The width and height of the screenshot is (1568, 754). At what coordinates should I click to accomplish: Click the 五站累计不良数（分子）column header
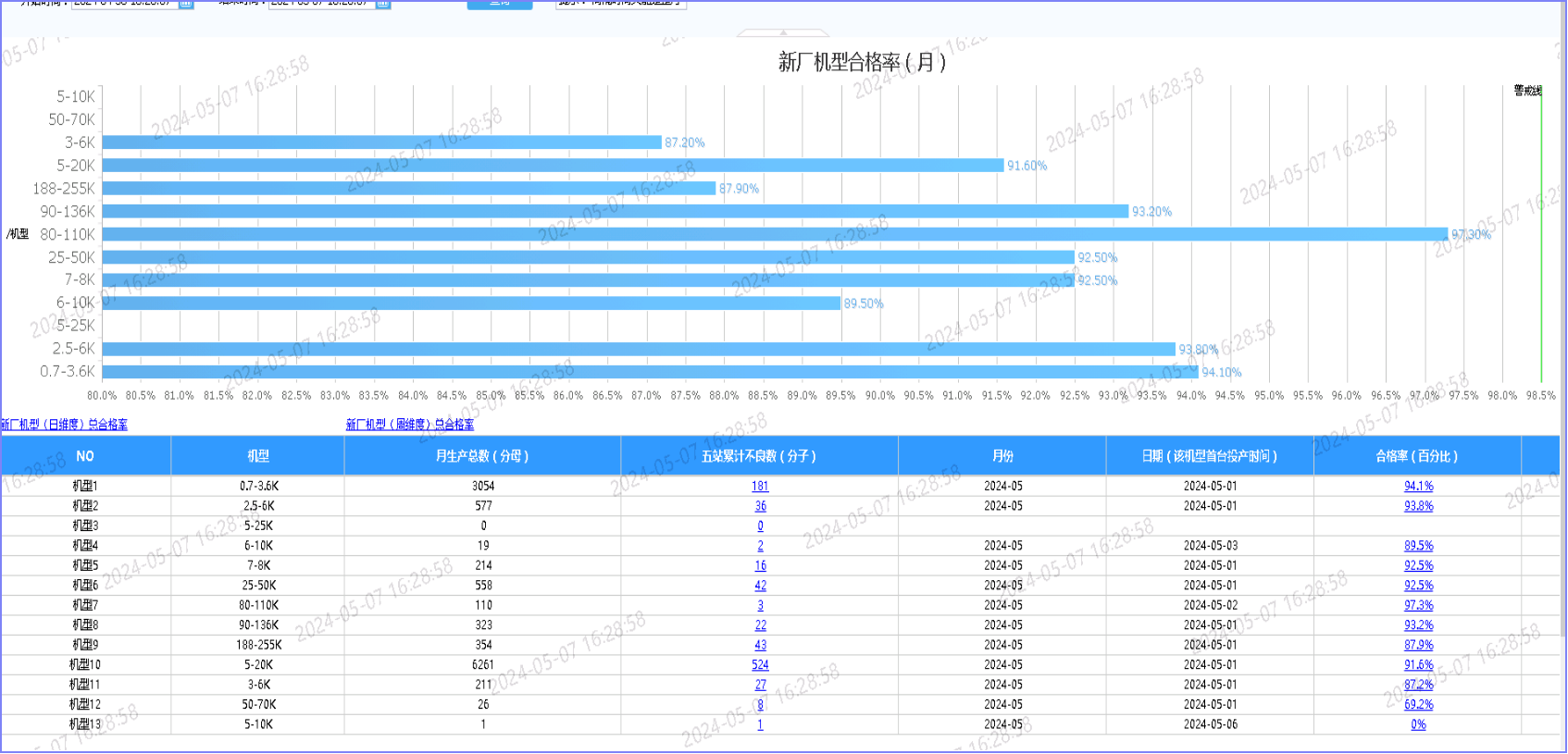(x=759, y=456)
